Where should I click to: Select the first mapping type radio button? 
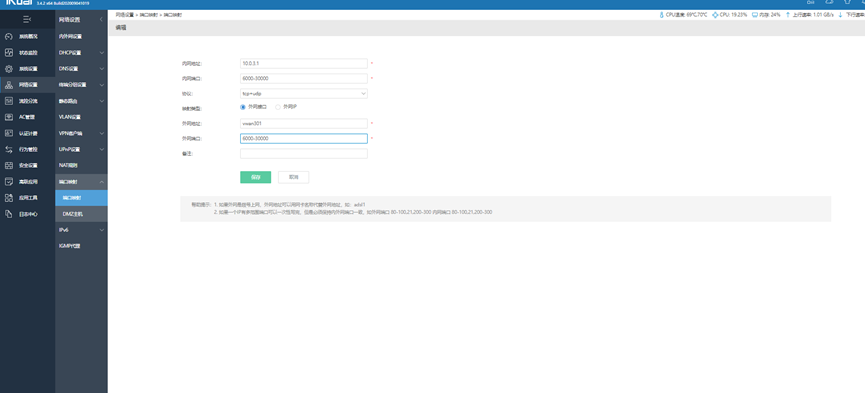[243, 107]
